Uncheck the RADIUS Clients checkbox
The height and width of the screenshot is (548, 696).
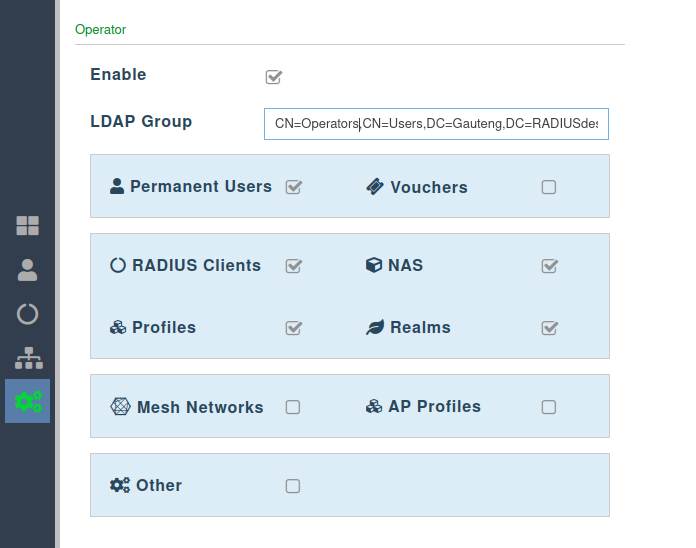[x=293, y=266]
